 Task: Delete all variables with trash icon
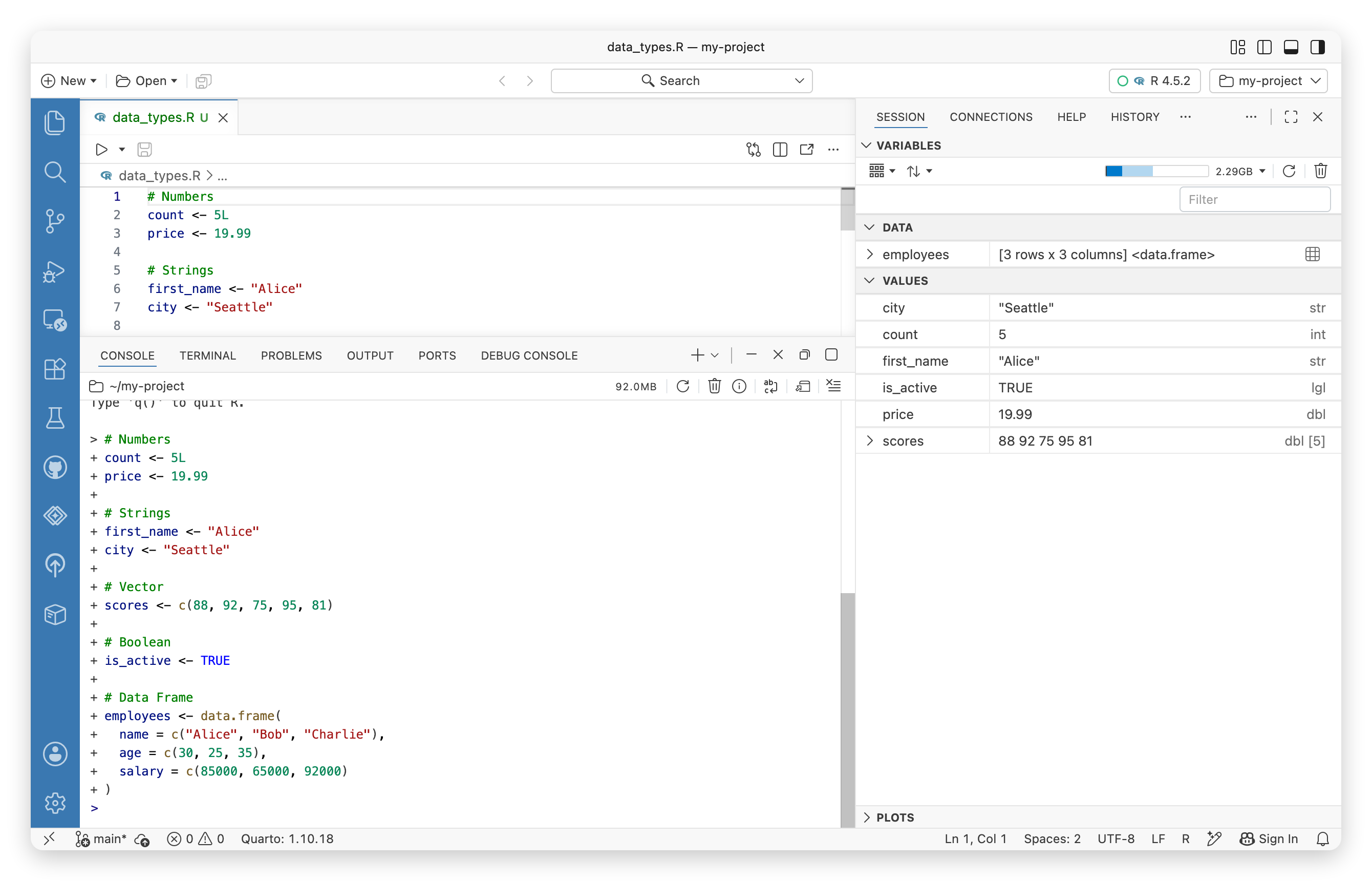(x=1321, y=171)
